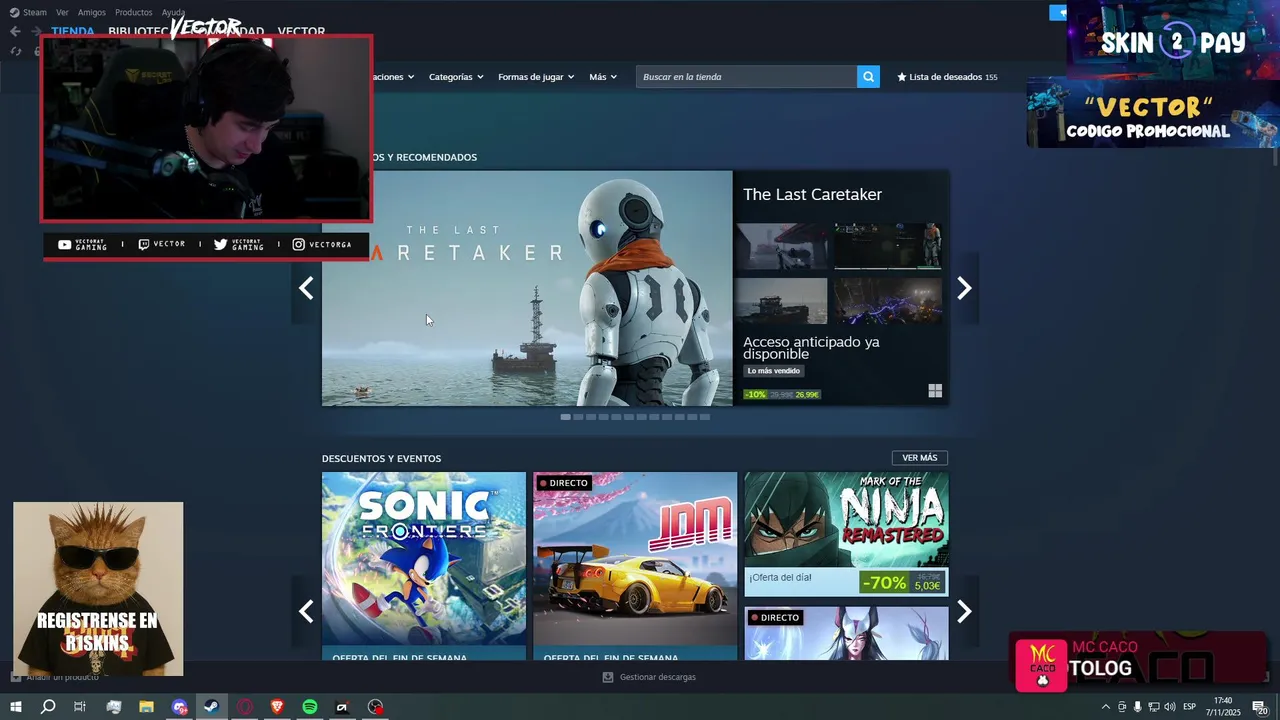View the second Last Caretaker screenshot thumbnail
The height and width of the screenshot is (720, 1280).
[888, 246]
